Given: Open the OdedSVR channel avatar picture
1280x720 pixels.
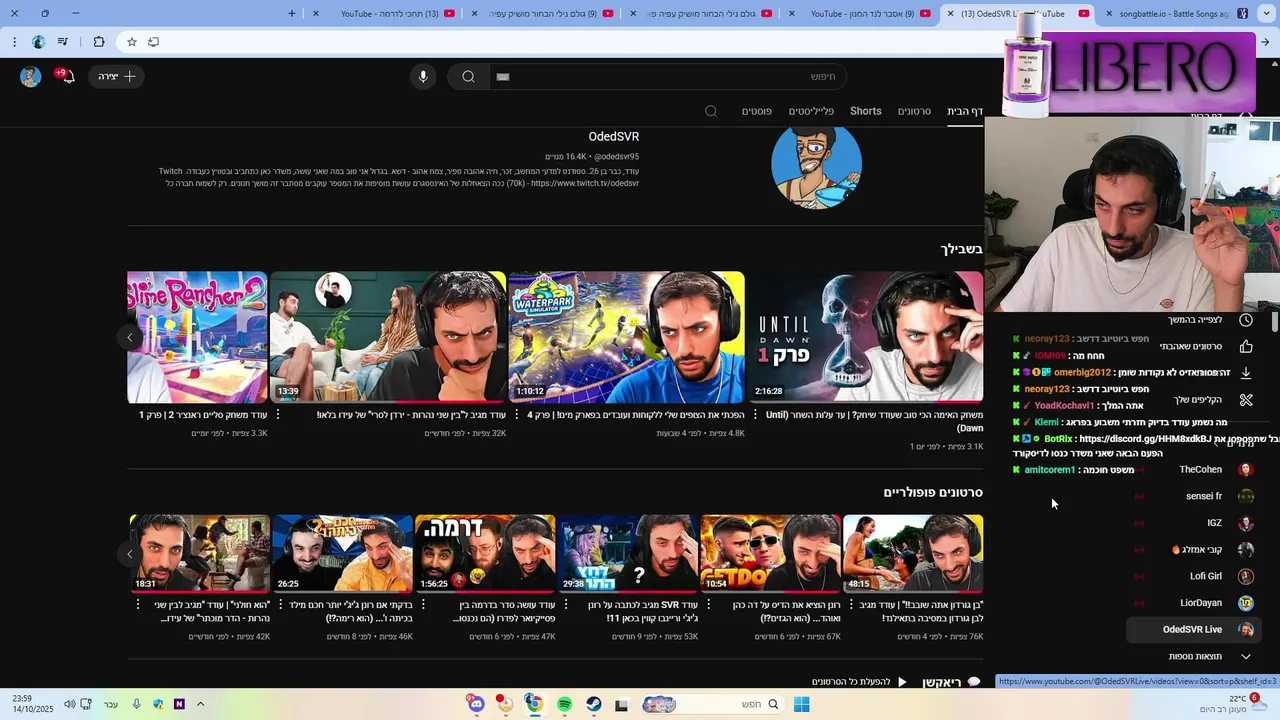Looking at the screenshot, I should tap(816, 166).
